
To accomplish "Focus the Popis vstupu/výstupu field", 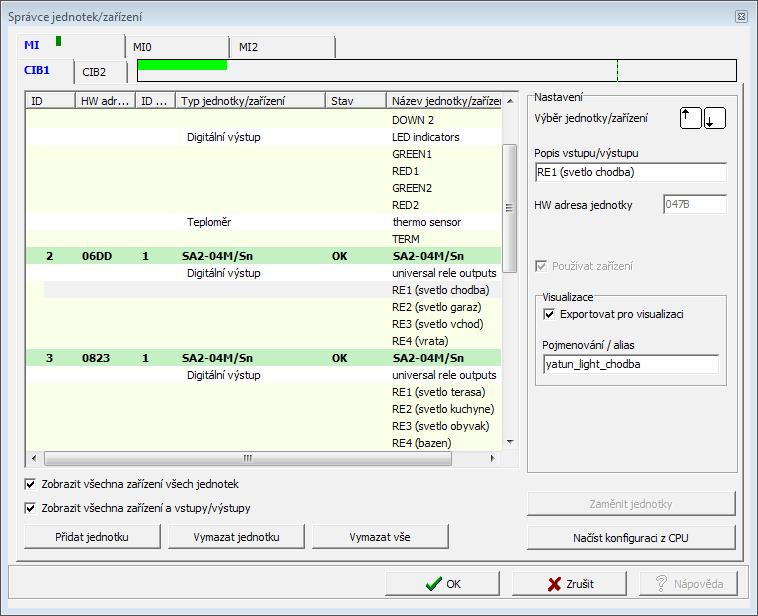I will tap(631, 172).
